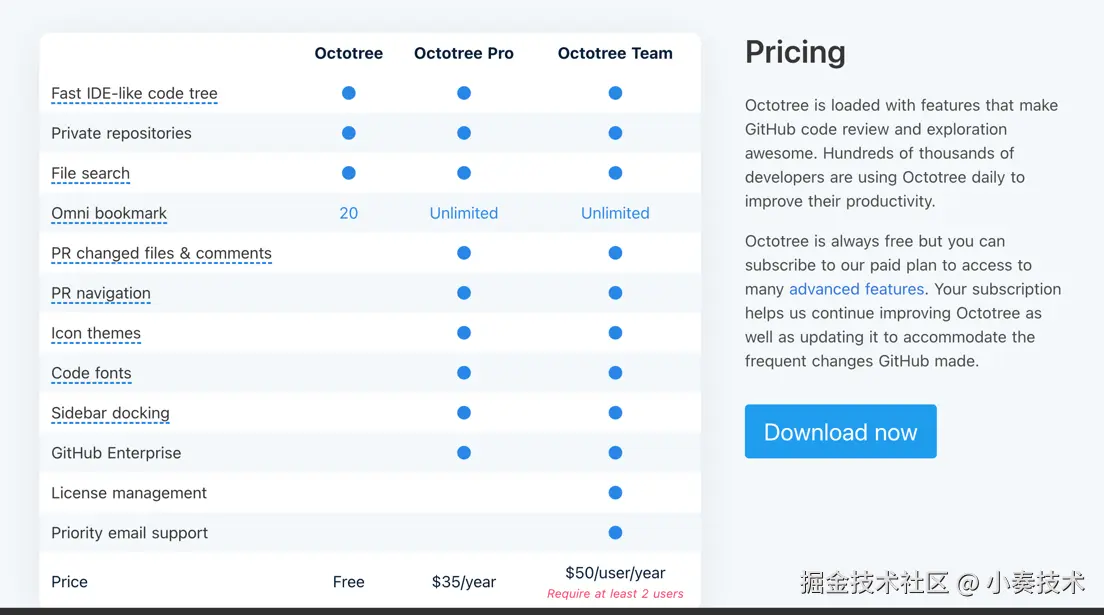Click free Octotree dot for File search
Viewport: 1104px width, 615px height.
tap(349, 173)
